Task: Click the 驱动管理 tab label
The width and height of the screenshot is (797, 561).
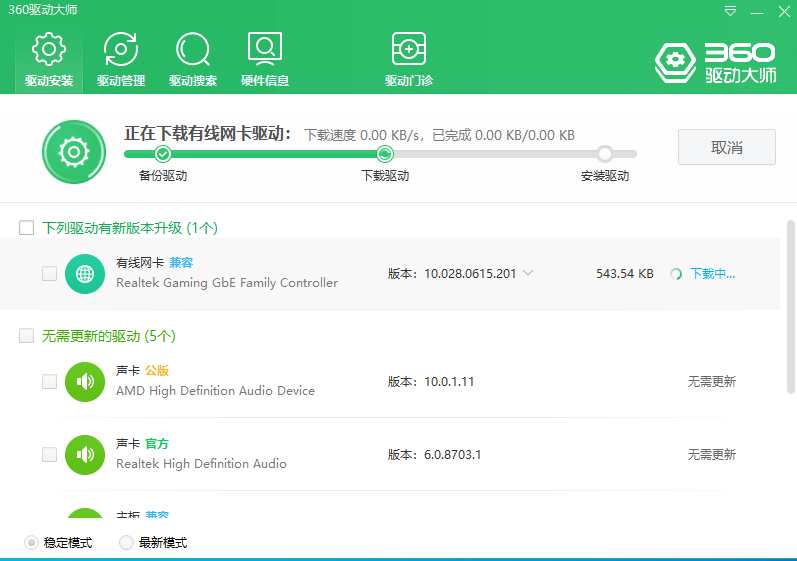Action: pyautogui.click(x=121, y=81)
